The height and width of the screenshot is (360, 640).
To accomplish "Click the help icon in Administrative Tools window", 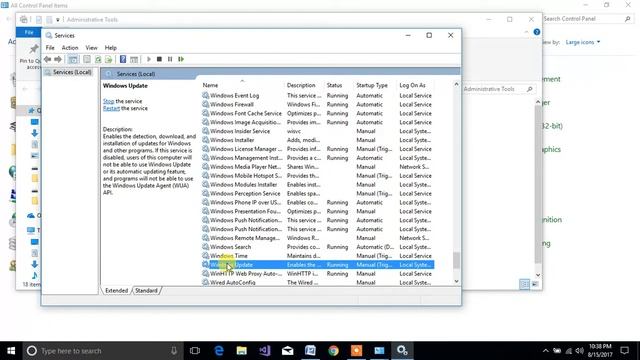I will coord(537,32).
